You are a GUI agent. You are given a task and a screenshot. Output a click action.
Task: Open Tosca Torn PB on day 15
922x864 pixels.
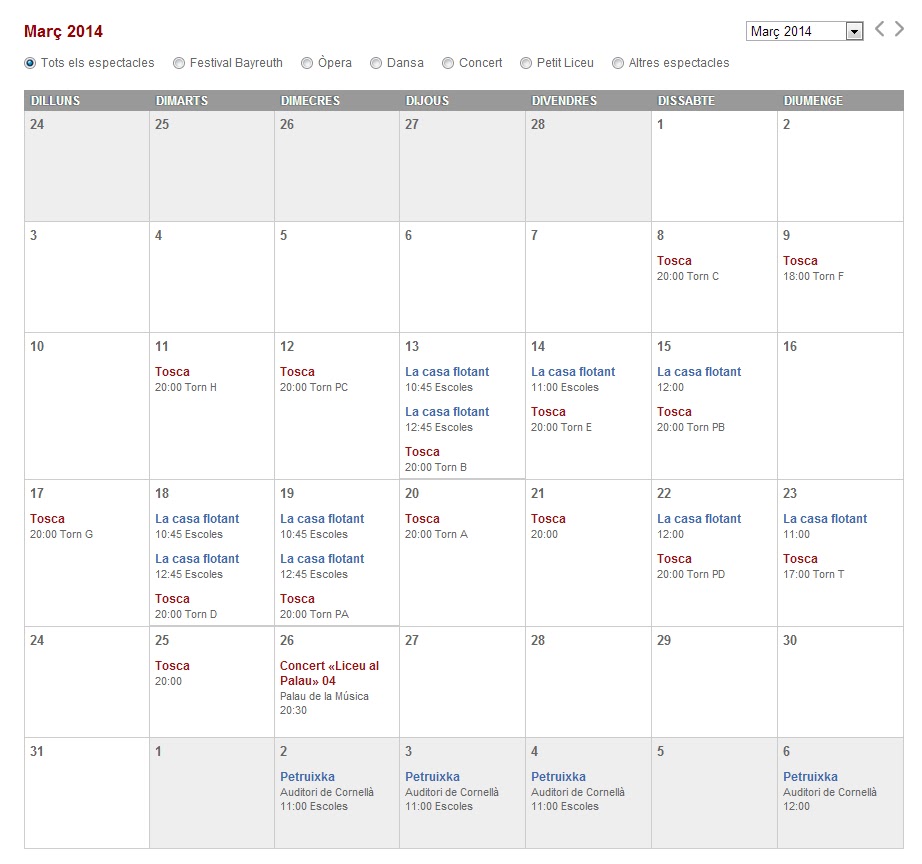pos(674,412)
